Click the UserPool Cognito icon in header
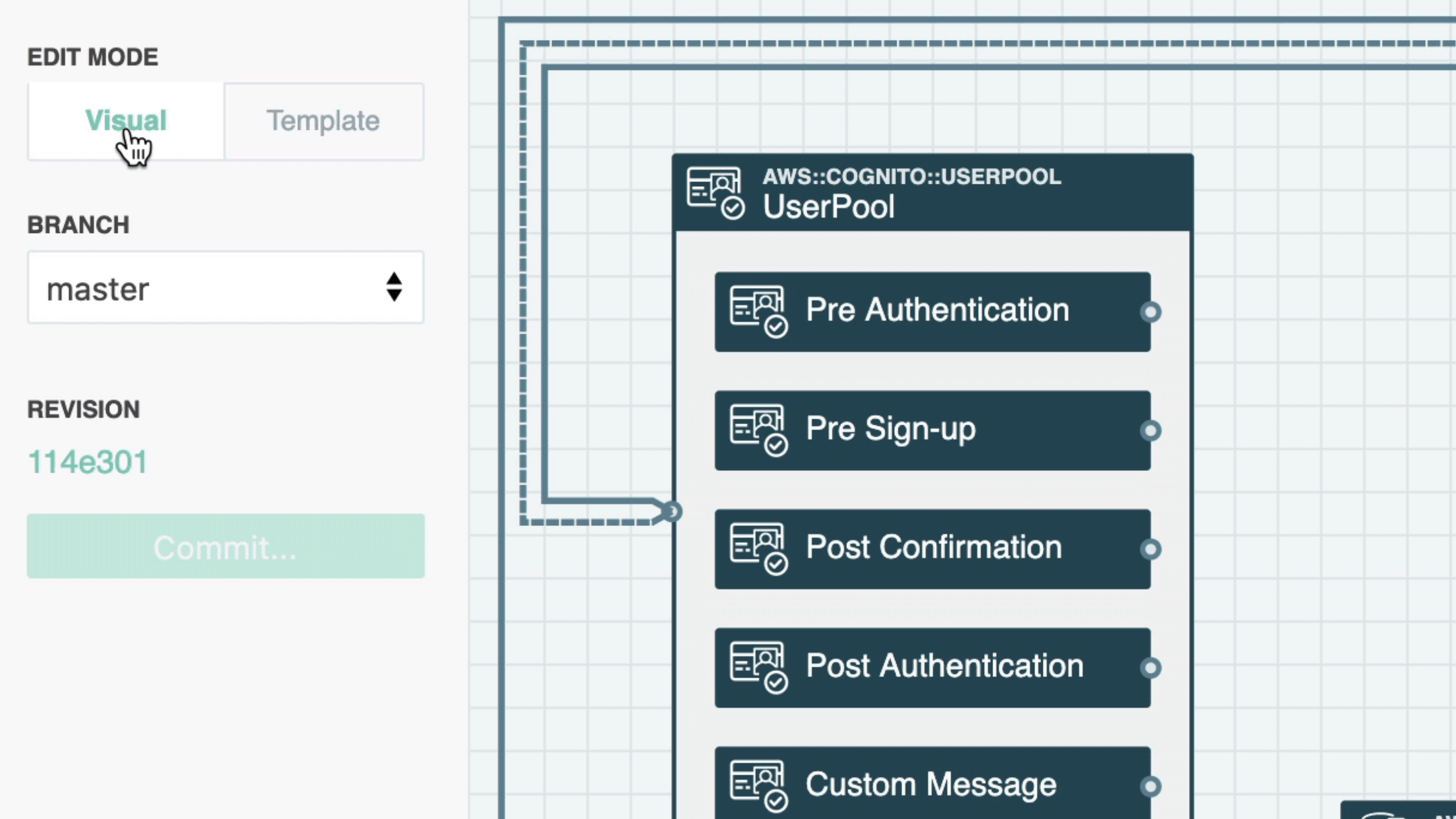Screen dimensions: 1456x819 716,193
